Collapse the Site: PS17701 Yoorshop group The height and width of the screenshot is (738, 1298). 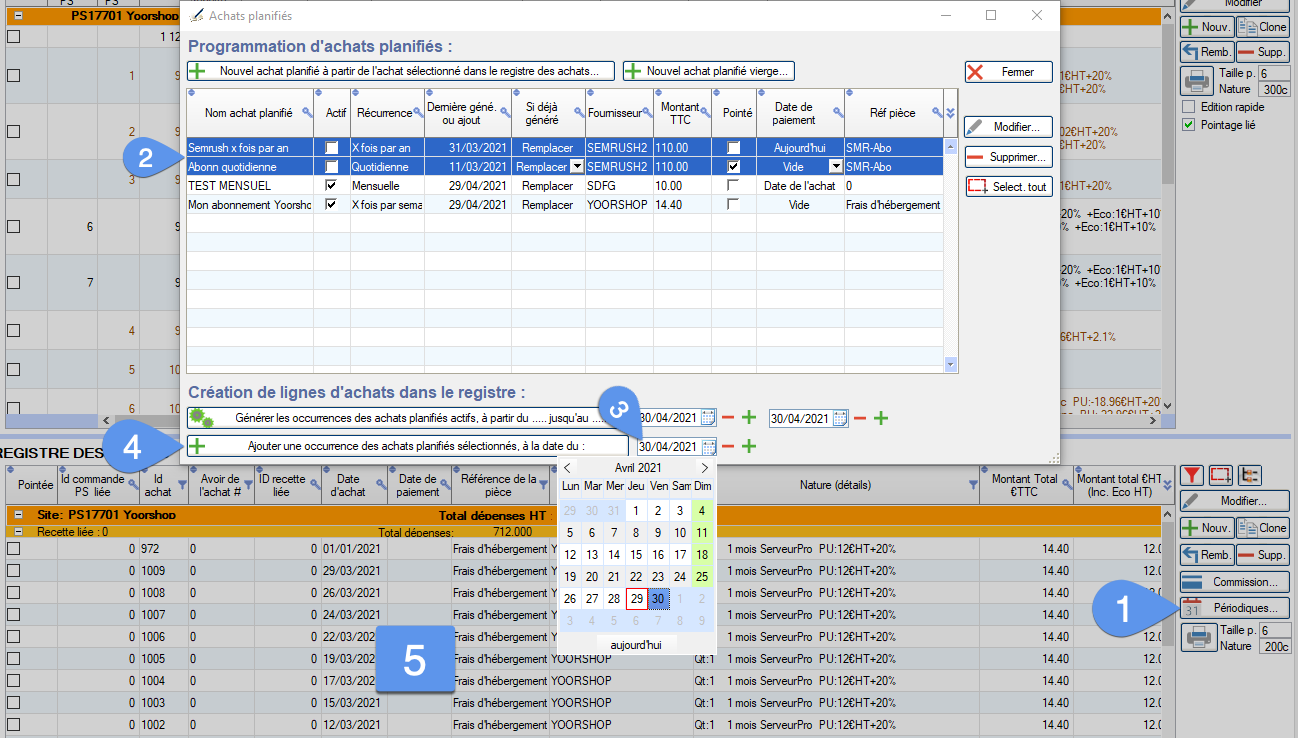pyautogui.click(x=18, y=515)
